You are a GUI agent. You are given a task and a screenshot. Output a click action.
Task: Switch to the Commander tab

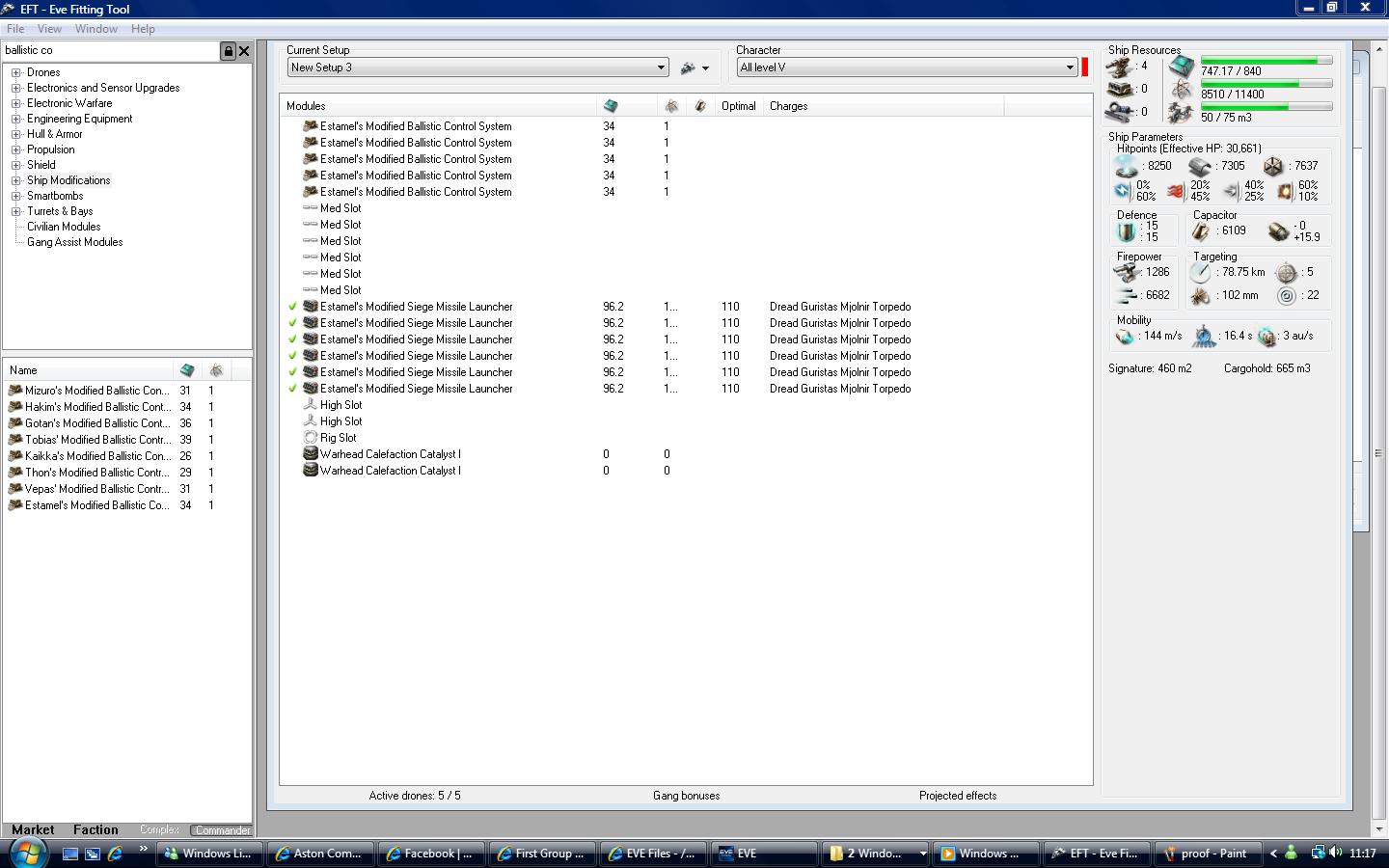tap(222, 830)
